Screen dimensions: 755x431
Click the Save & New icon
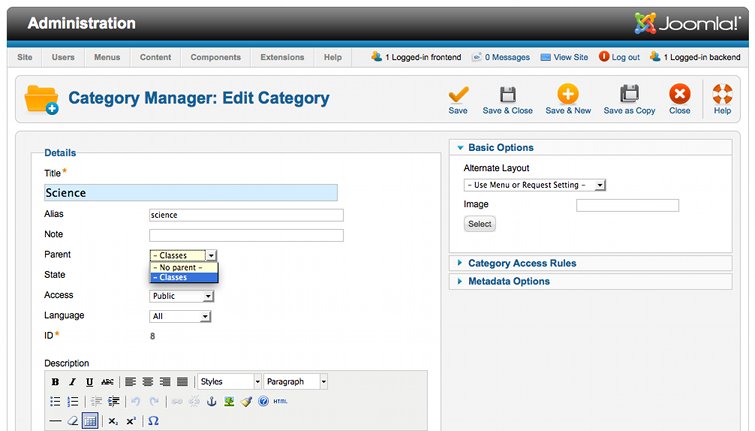tap(568, 95)
